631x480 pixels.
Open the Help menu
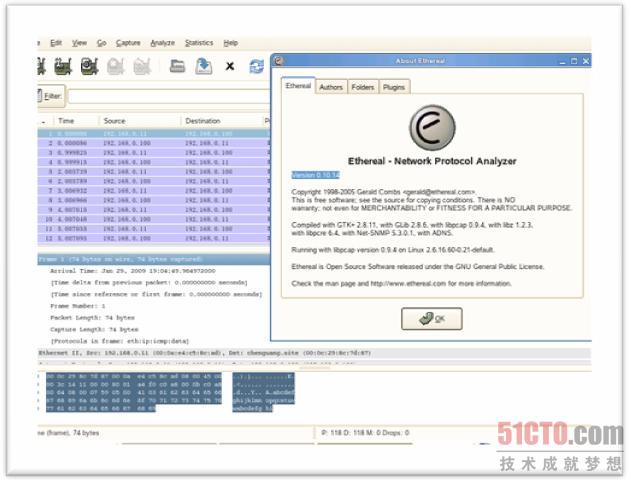pyautogui.click(x=231, y=43)
